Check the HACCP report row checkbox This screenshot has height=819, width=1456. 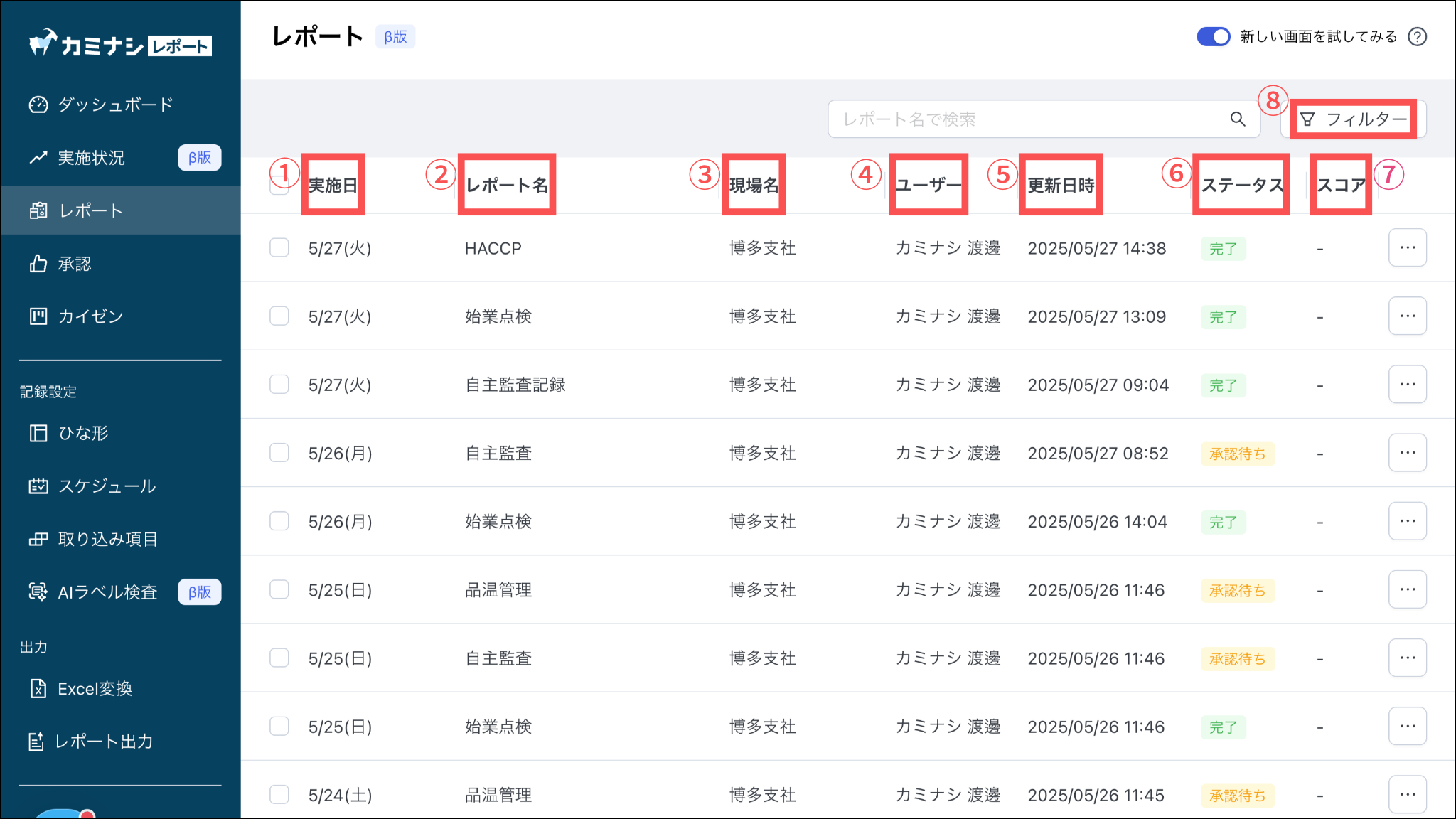(x=279, y=248)
